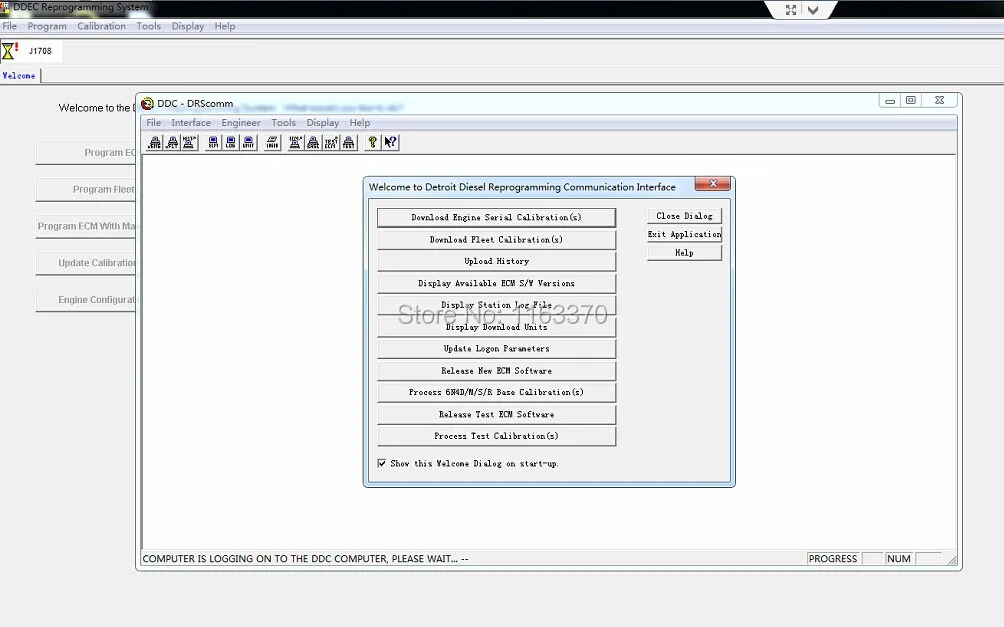Click Program ECM button in background window
Screen dimensions: 1004x627
pos(86,152)
